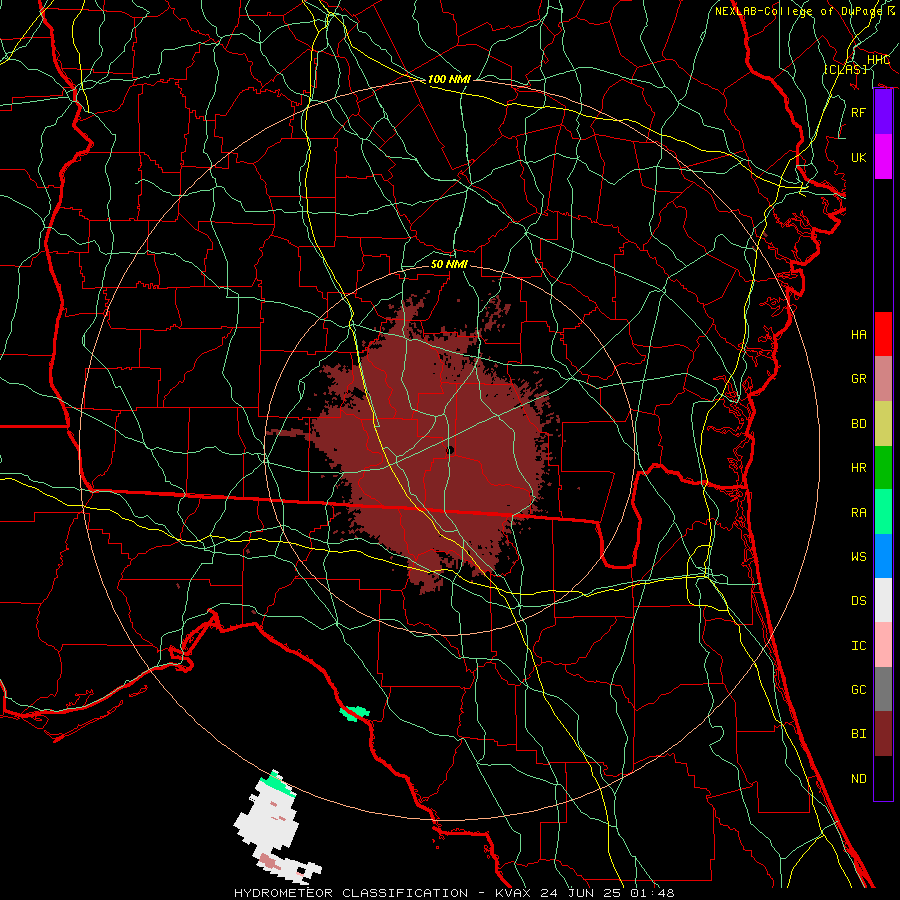Click the 'HYDROMETEOR CLASSIFICATION' title text
Image resolution: width=900 pixels, height=900 pixels.
(x=351, y=893)
